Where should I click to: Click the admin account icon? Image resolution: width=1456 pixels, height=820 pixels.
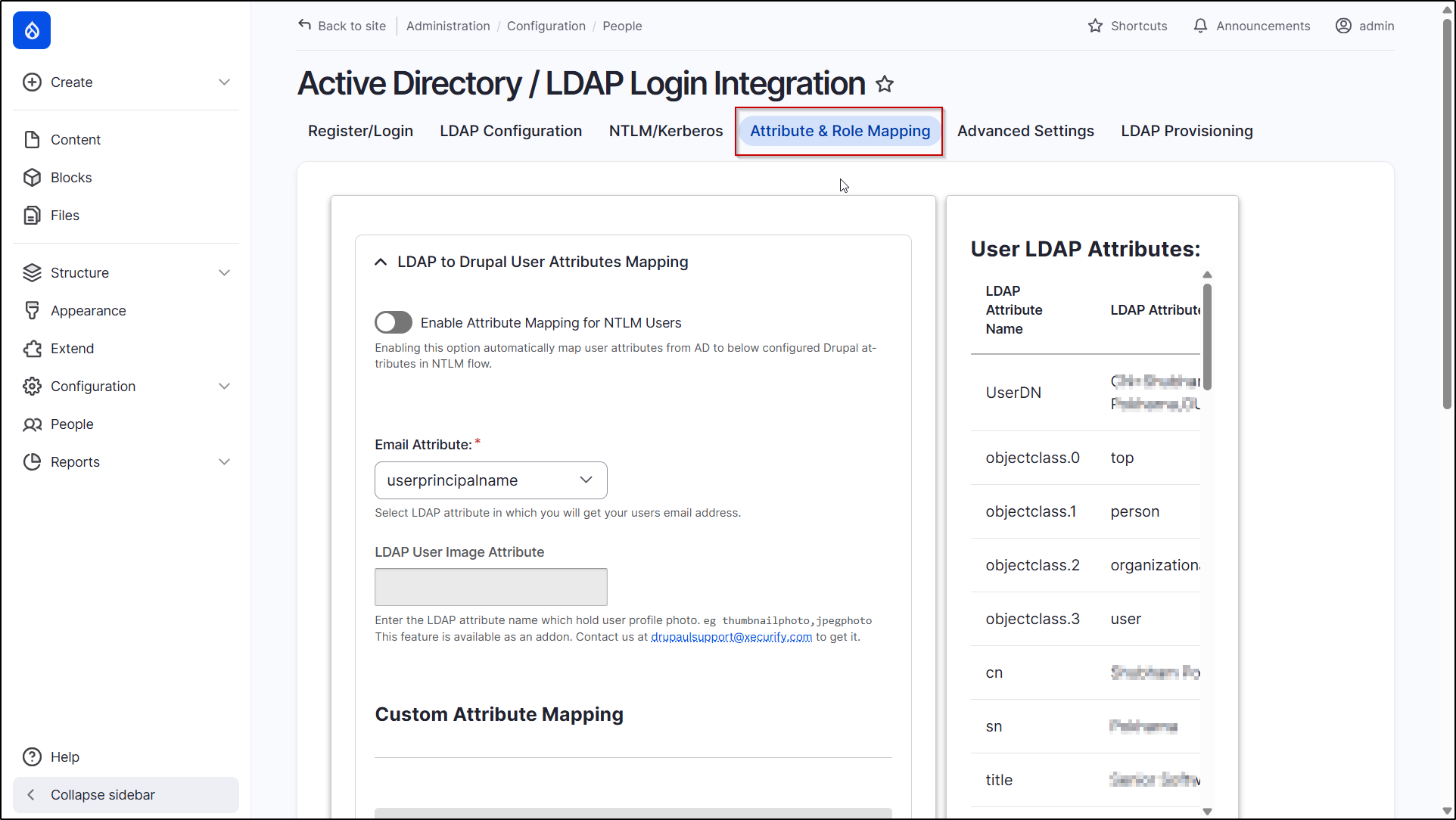1343,25
